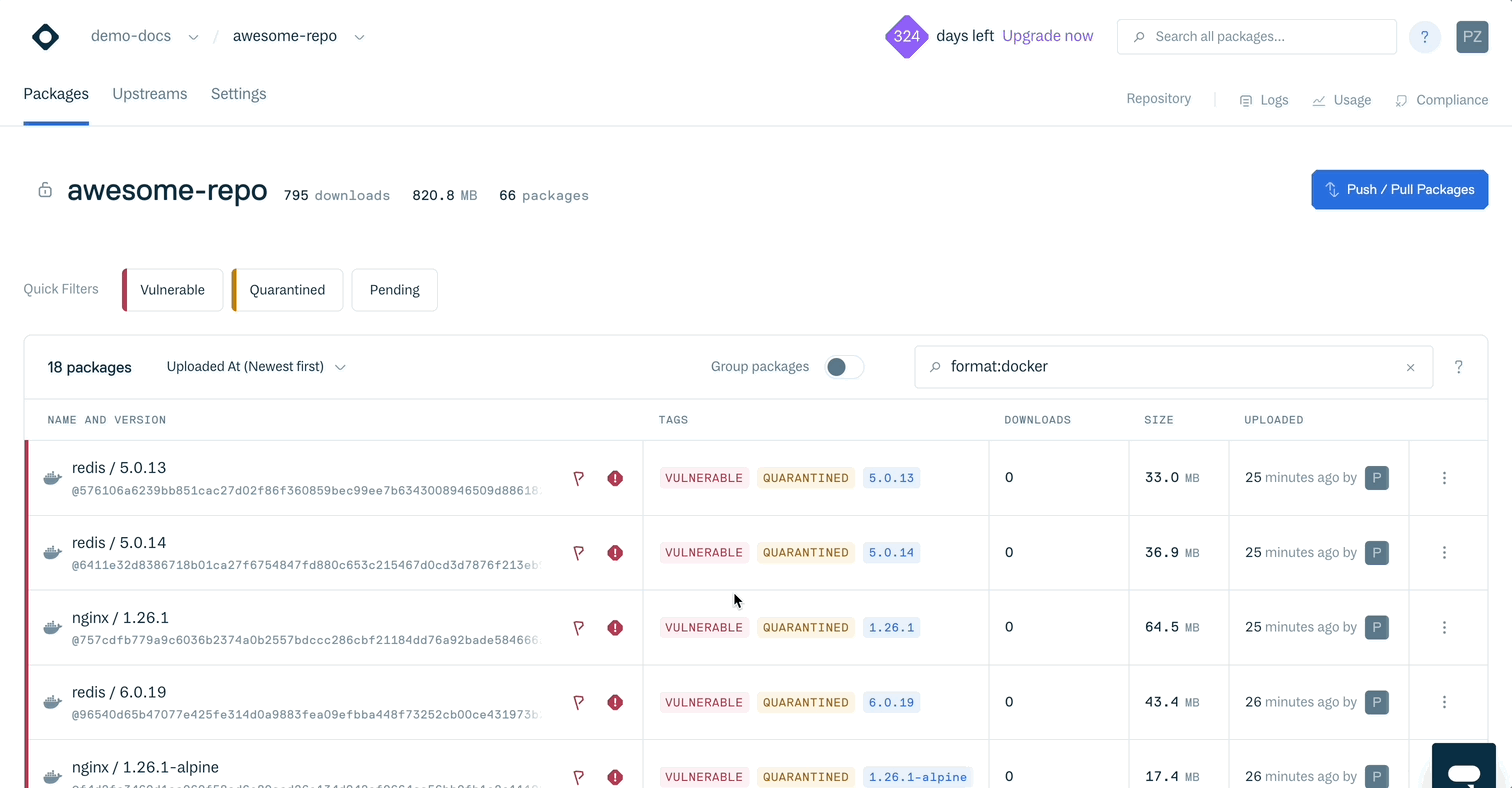Open three-dot actions menu for nginx 1.26.1
The width and height of the screenshot is (1512, 788).
[x=1444, y=628]
